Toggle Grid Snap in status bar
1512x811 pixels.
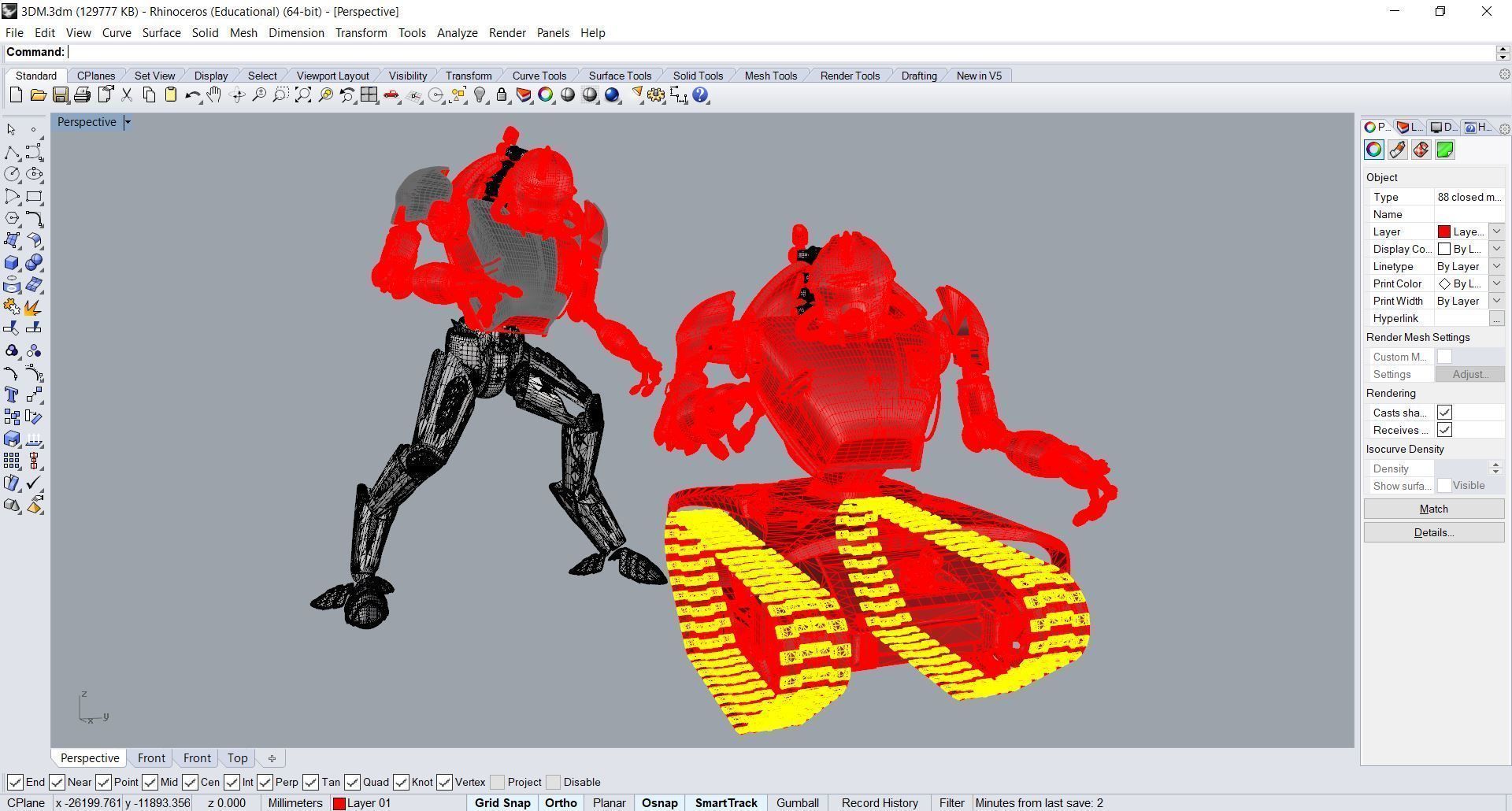point(502,803)
